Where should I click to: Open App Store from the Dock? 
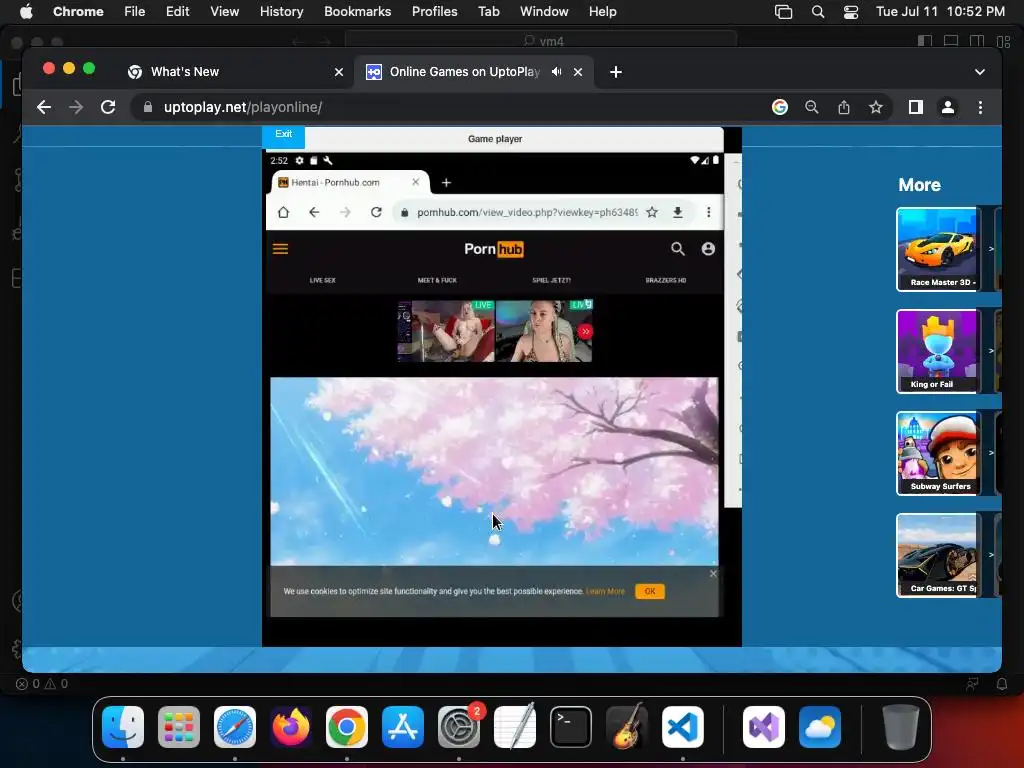pyautogui.click(x=403, y=726)
